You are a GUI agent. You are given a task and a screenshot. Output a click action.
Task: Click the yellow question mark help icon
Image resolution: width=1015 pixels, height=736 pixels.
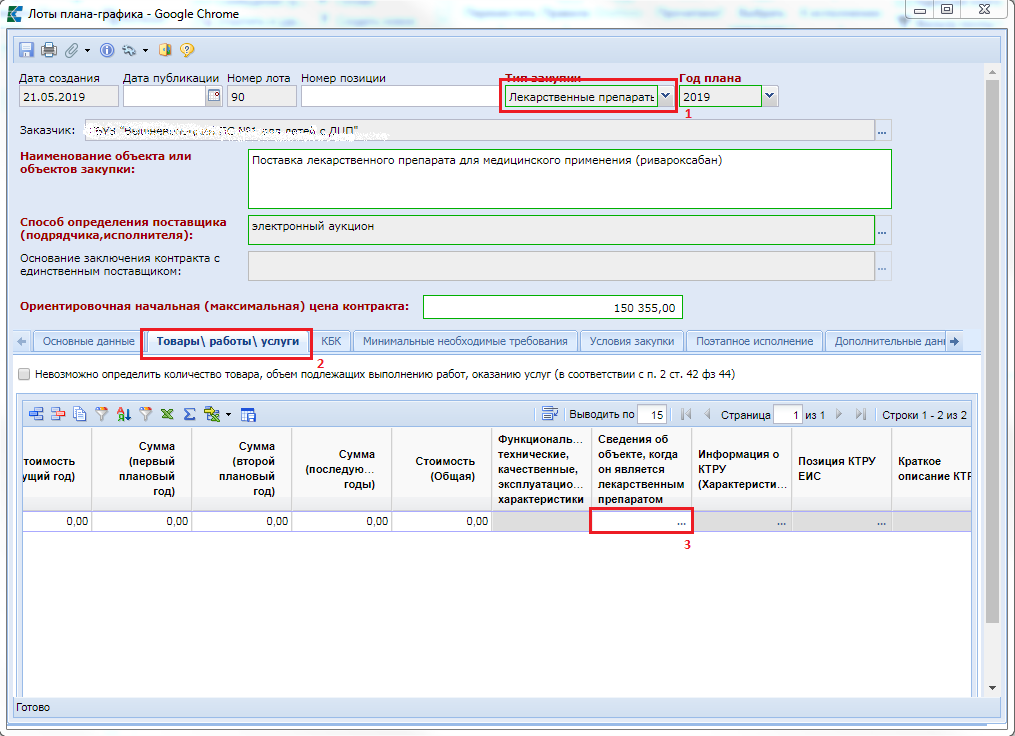[187, 50]
